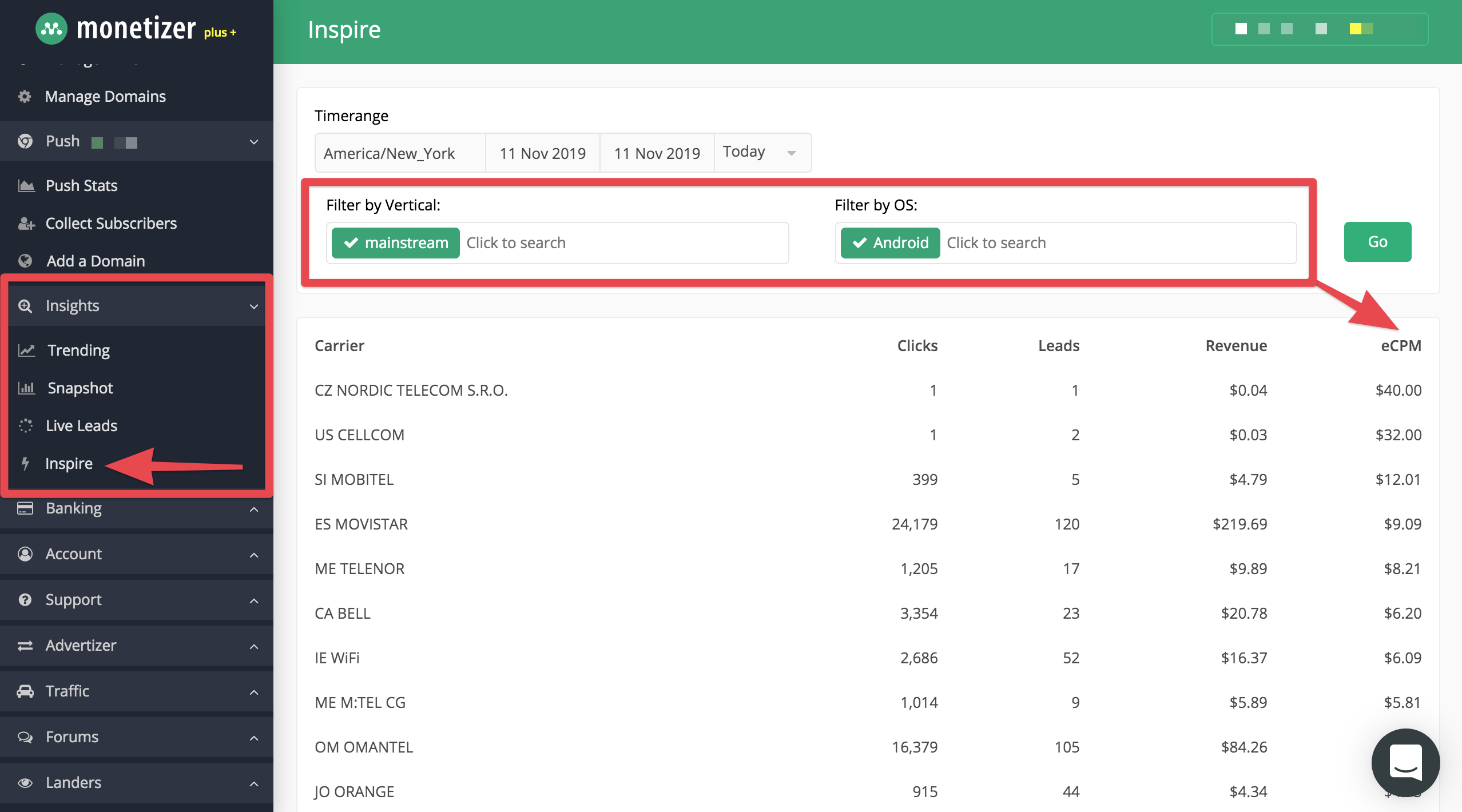This screenshot has width=1462, height=812.
Task: Open the chat support bubble icon
Action: click(1405, 762)
